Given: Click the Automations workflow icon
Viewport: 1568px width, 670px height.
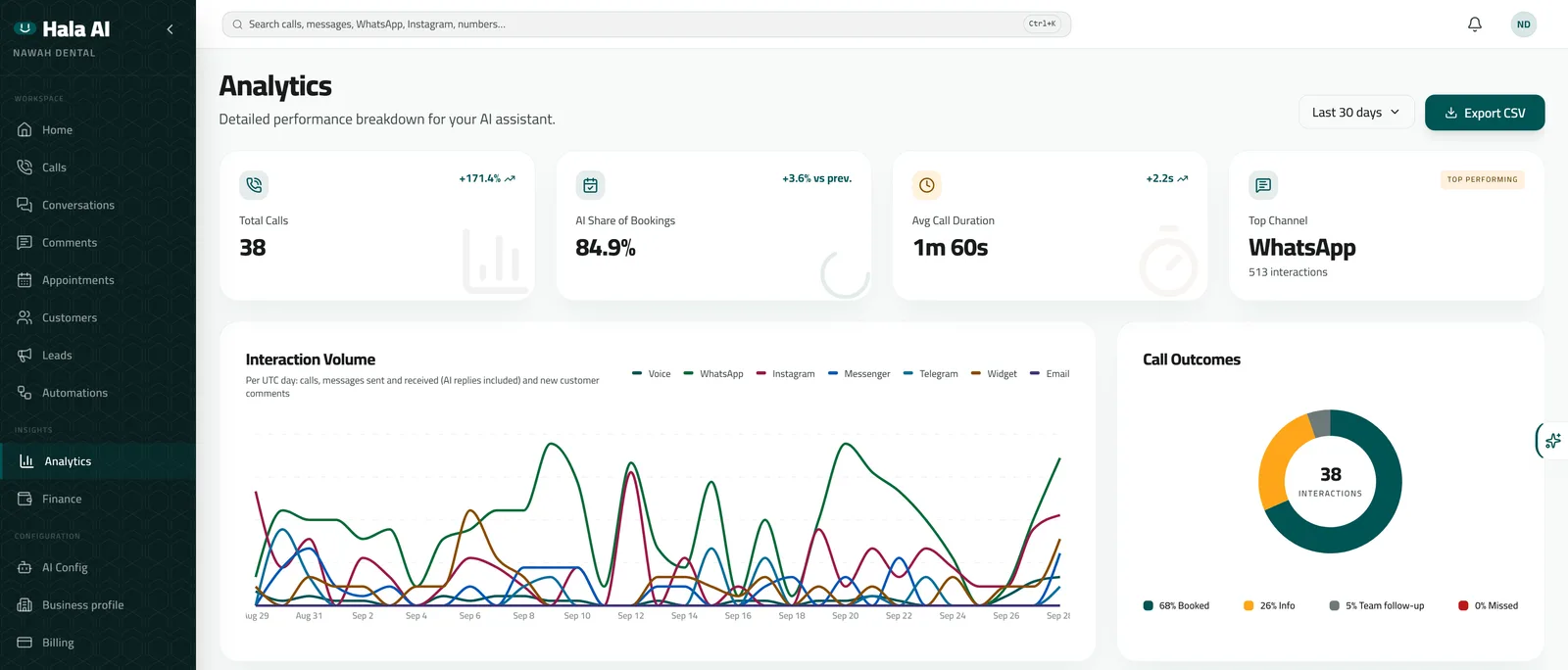Looking at the screenshot, I should pos(24,393).
